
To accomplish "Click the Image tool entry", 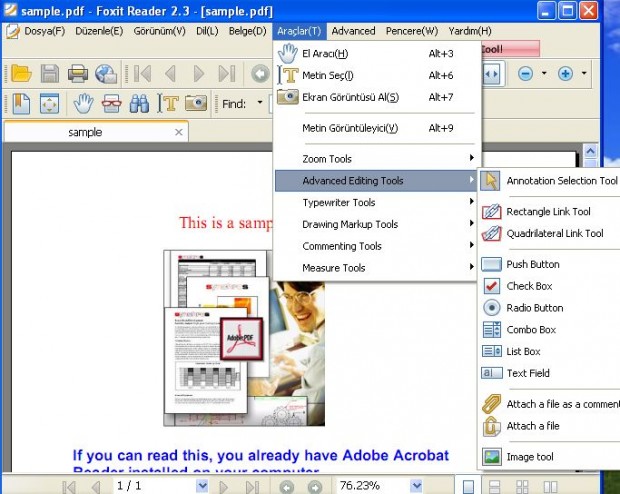I will click(x=531, y=457).
